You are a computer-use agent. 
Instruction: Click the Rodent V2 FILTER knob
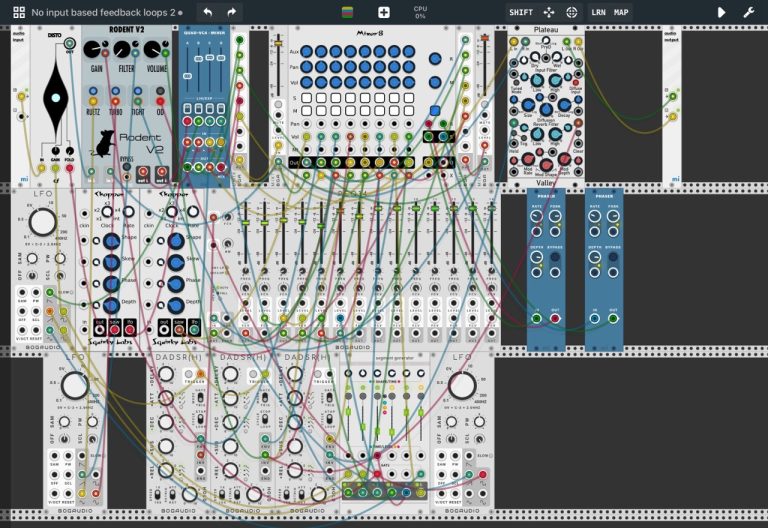[122, 49]
